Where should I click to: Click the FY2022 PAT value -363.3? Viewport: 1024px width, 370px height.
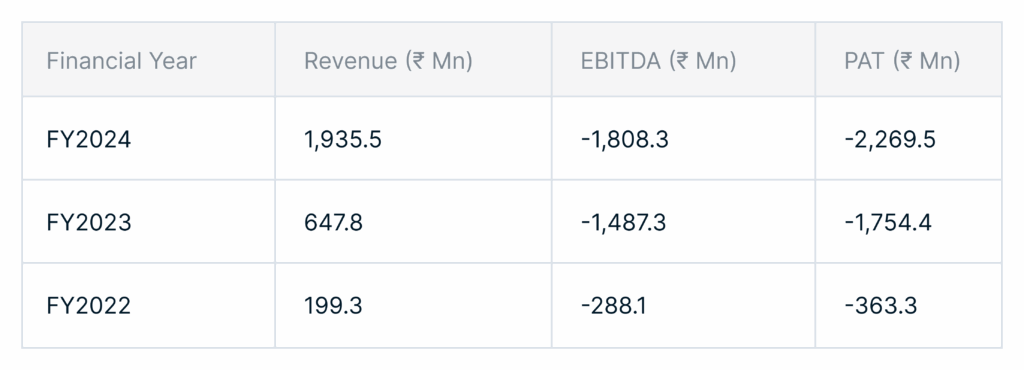(x=880, y=305)
